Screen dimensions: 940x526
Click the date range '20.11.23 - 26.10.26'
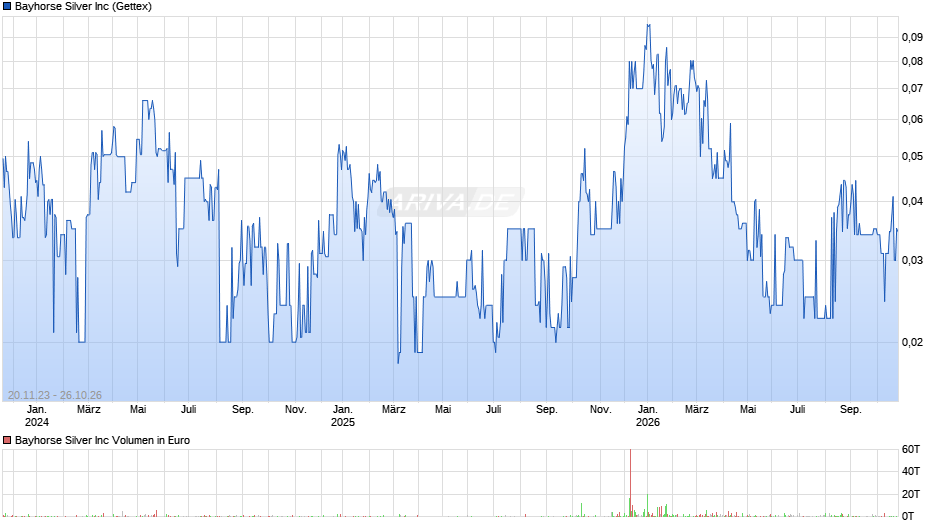[55, 395]
